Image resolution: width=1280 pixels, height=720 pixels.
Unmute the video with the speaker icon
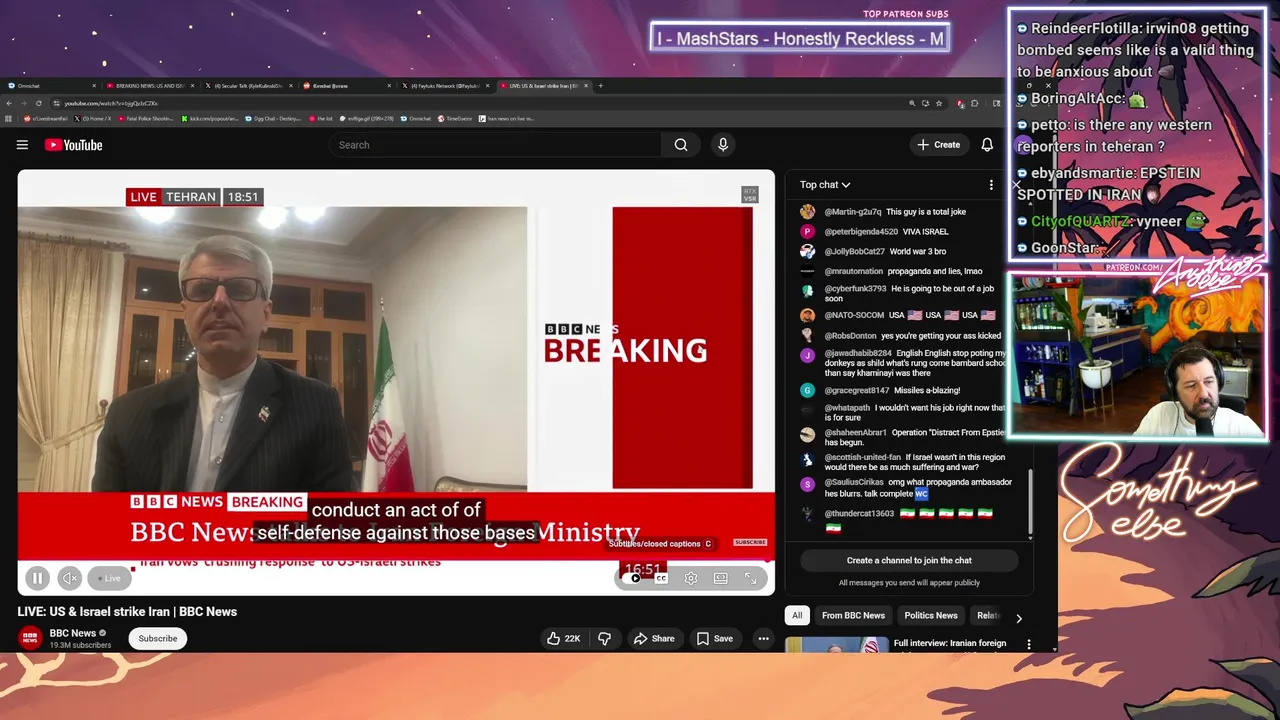(70, 578)
